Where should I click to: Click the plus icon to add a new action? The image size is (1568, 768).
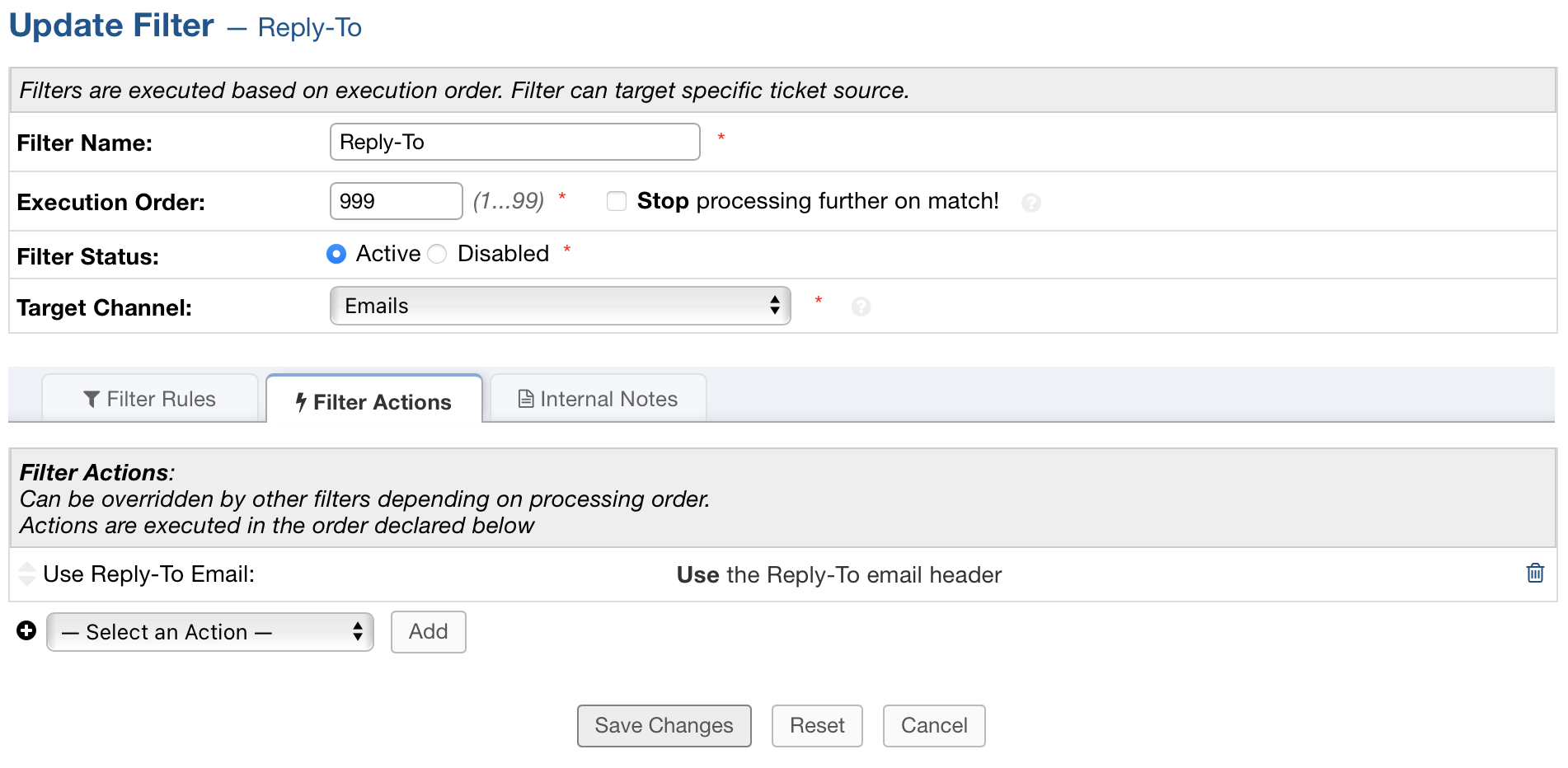point(26,631)
